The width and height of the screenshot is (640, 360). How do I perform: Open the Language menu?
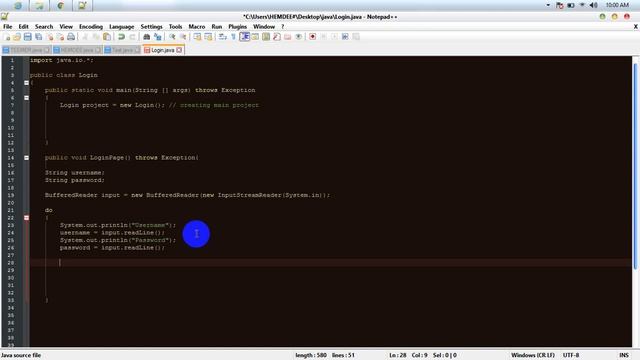point(121,27)
